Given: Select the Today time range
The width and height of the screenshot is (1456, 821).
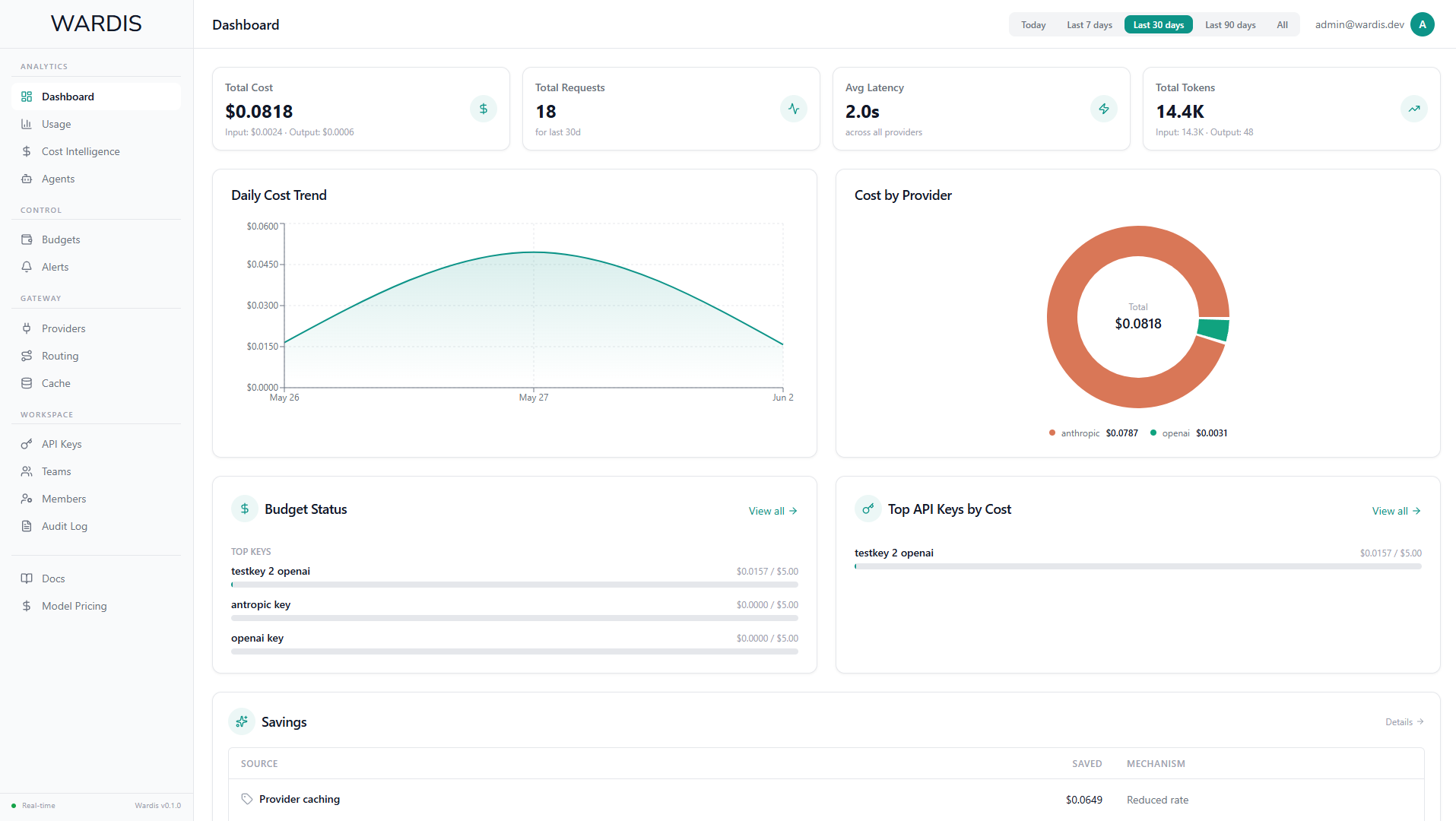Looking at the screenshot, I should pos(1033,25).
